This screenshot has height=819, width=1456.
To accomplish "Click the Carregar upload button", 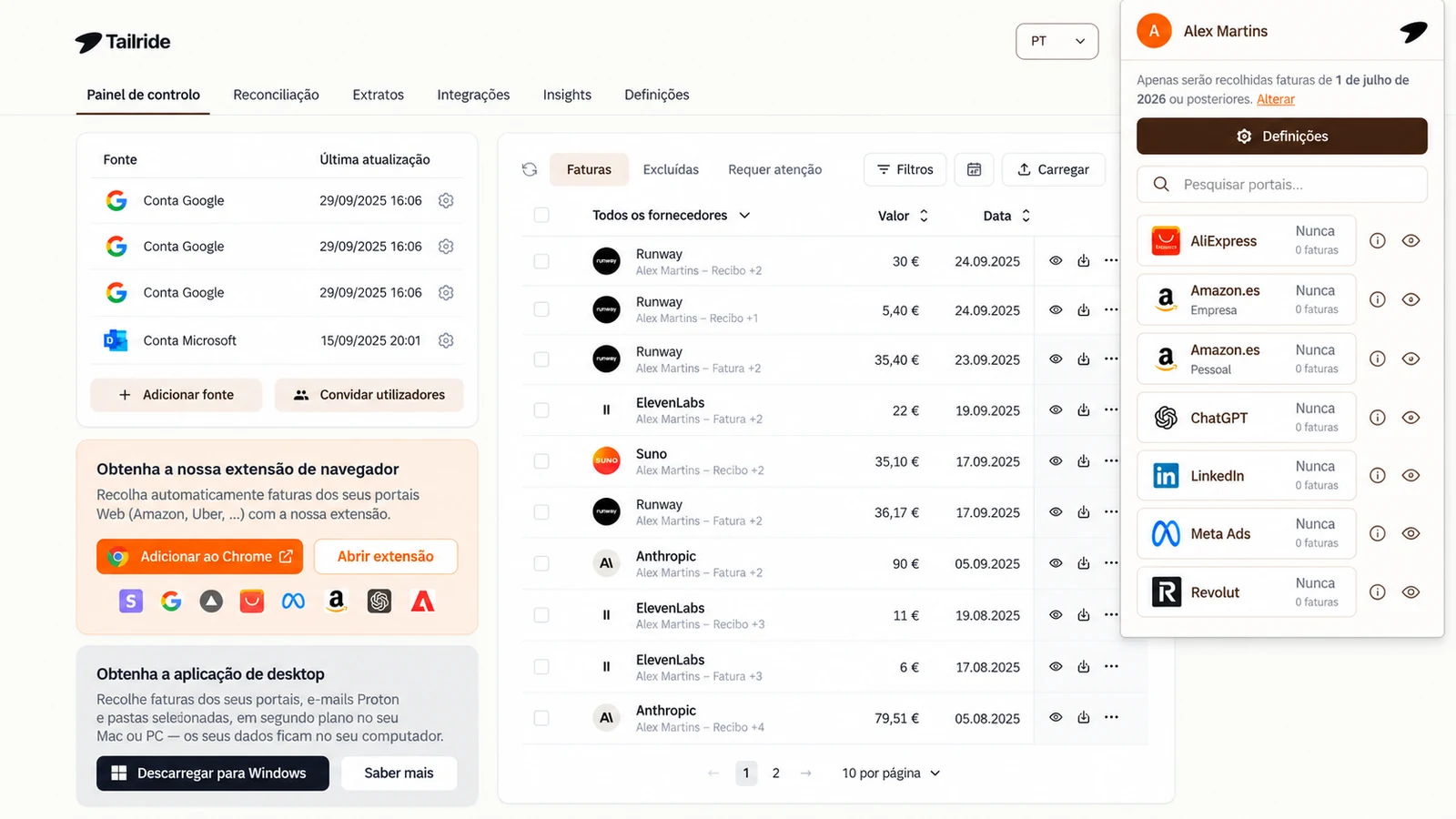I will tap(1053, 169).
